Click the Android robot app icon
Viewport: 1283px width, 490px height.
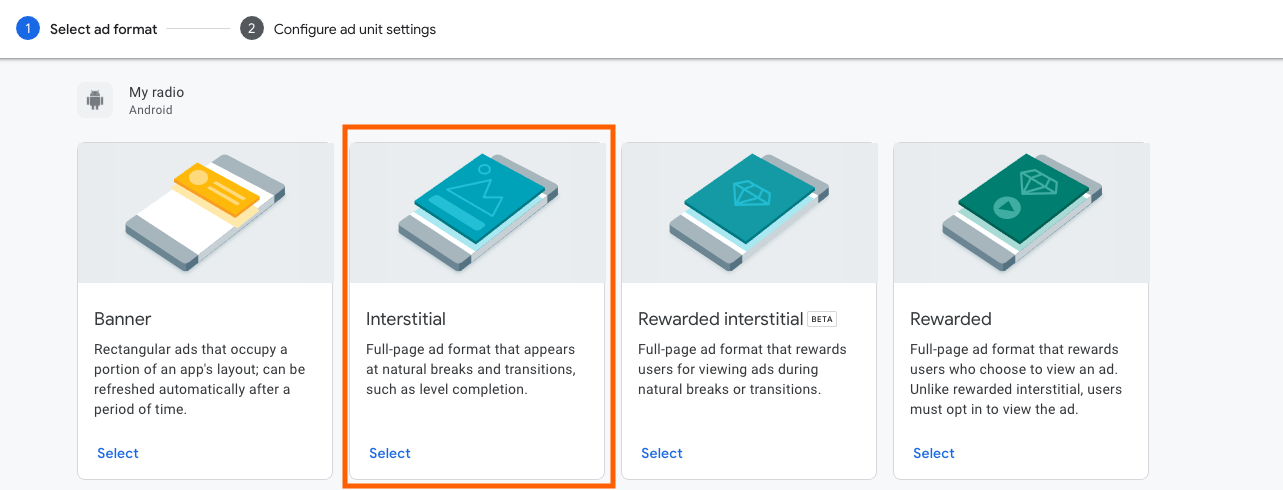pos(96,100)
